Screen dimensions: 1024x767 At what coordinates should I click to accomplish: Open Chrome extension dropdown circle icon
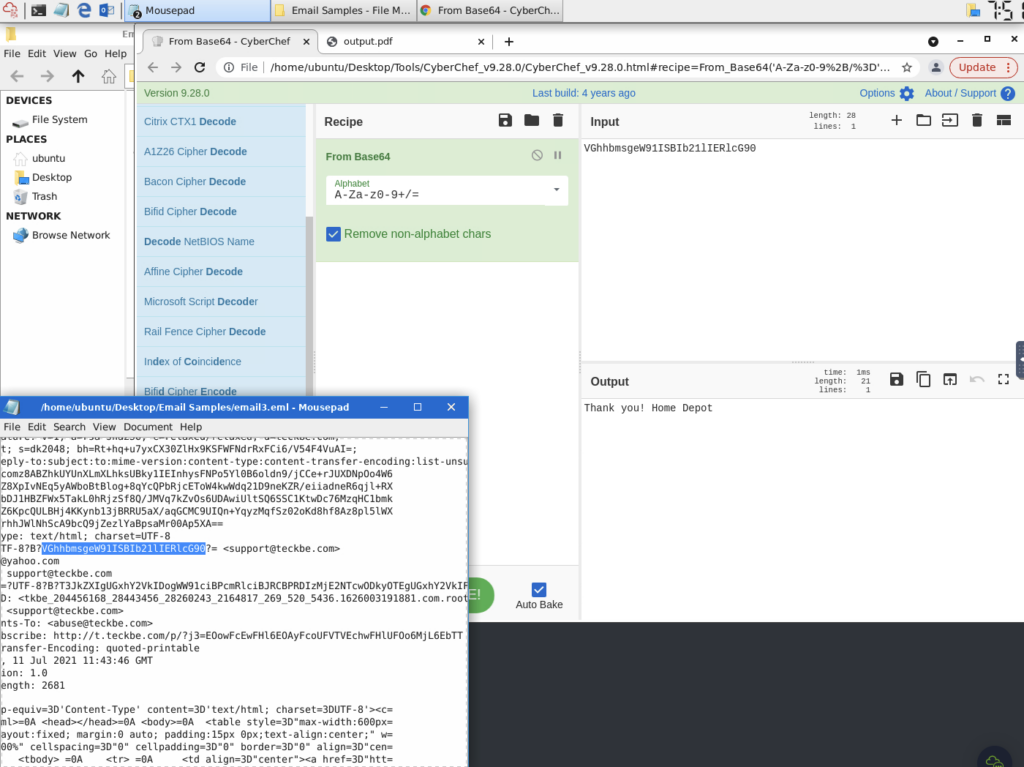click(933, 42)
